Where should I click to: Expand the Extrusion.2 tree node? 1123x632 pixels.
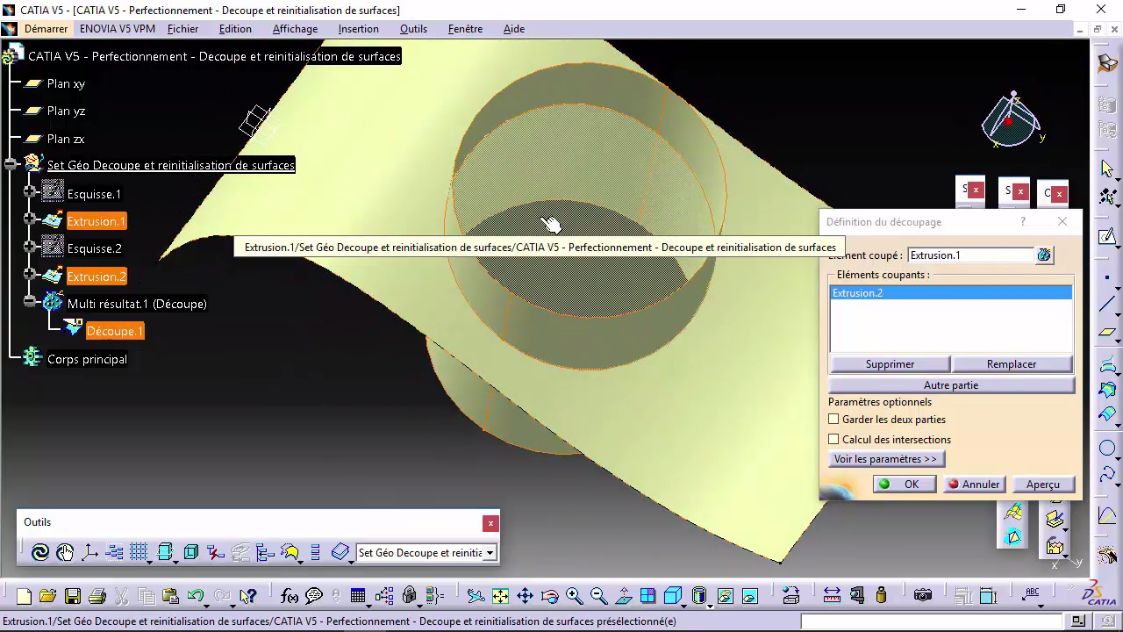(29, 274)
